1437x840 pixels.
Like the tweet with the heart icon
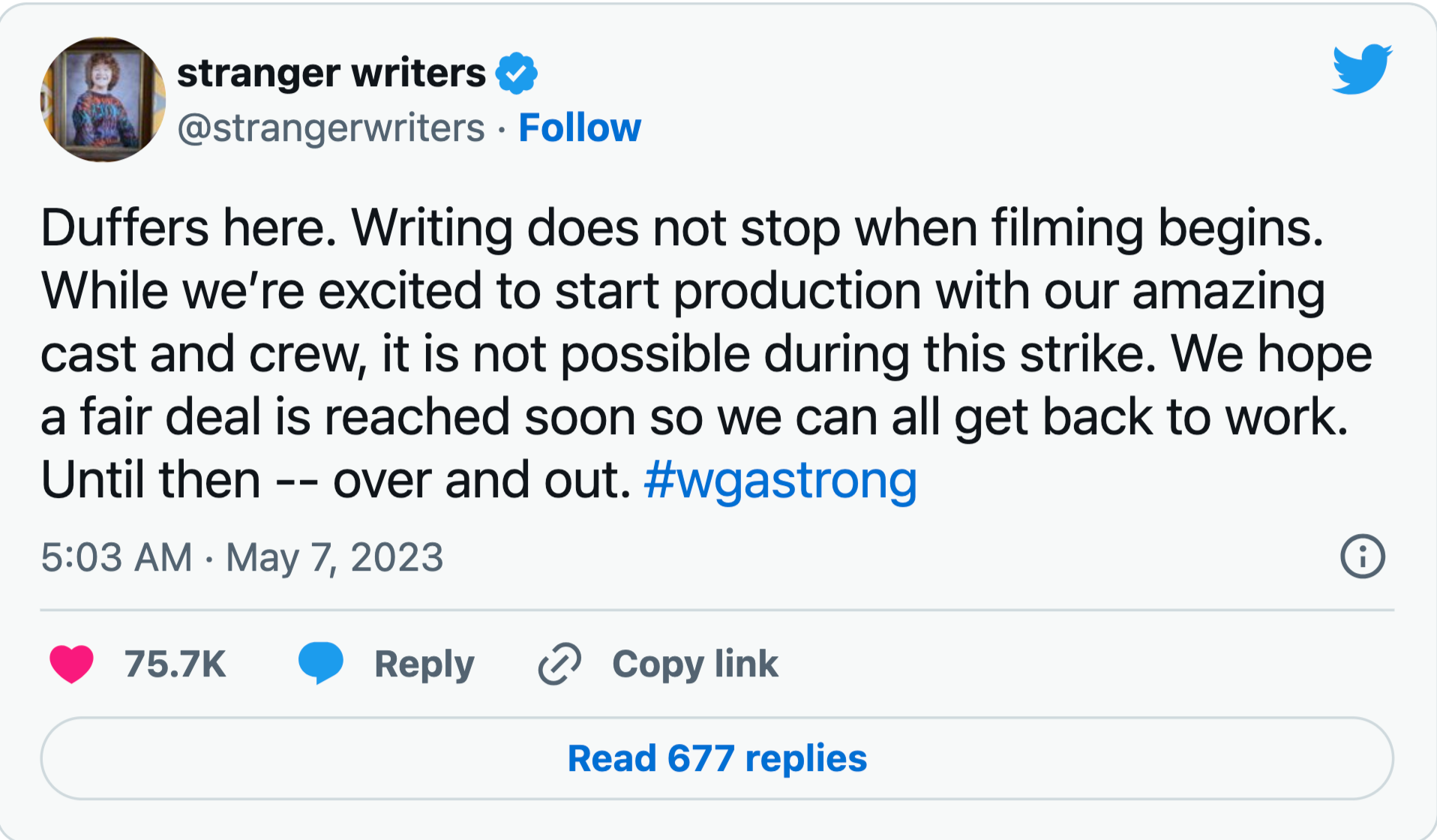pos(71,664)
